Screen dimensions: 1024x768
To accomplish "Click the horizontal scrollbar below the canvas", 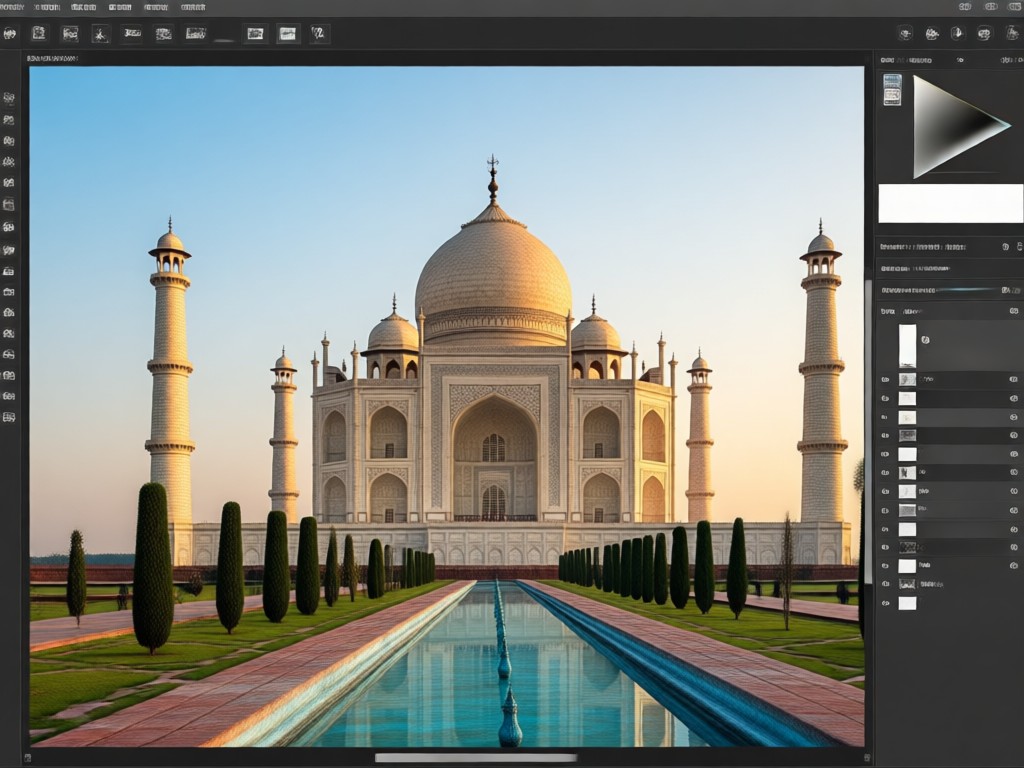I will coord(475,758).
